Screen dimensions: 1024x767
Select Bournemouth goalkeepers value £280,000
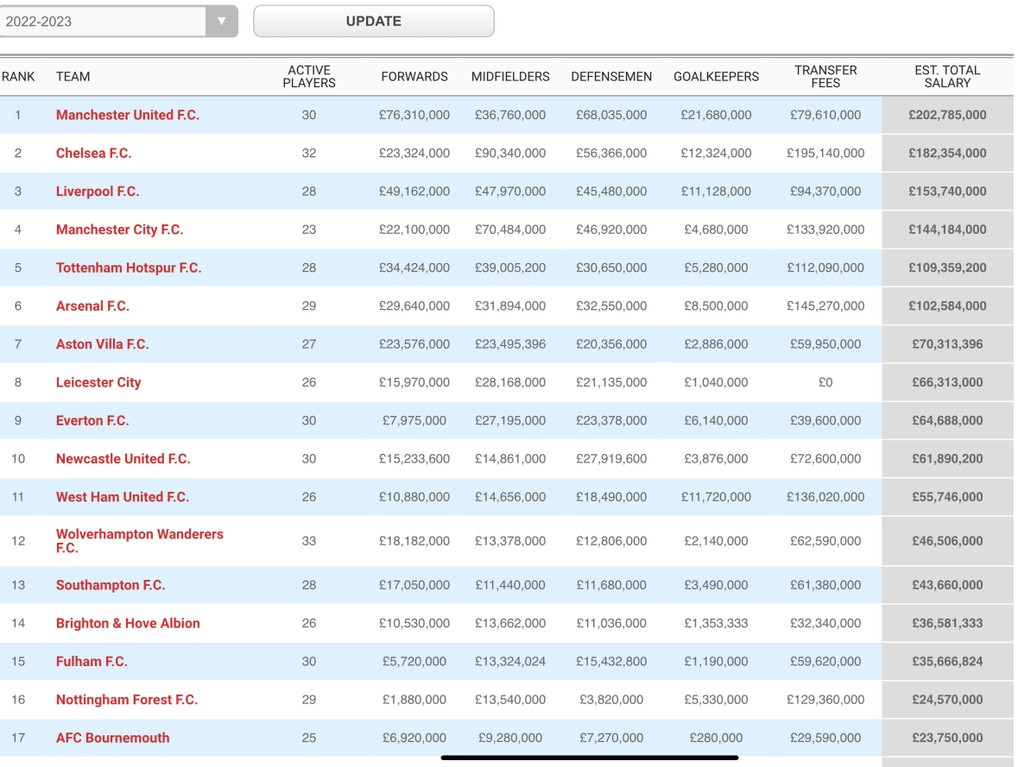(x=716, y=738)
